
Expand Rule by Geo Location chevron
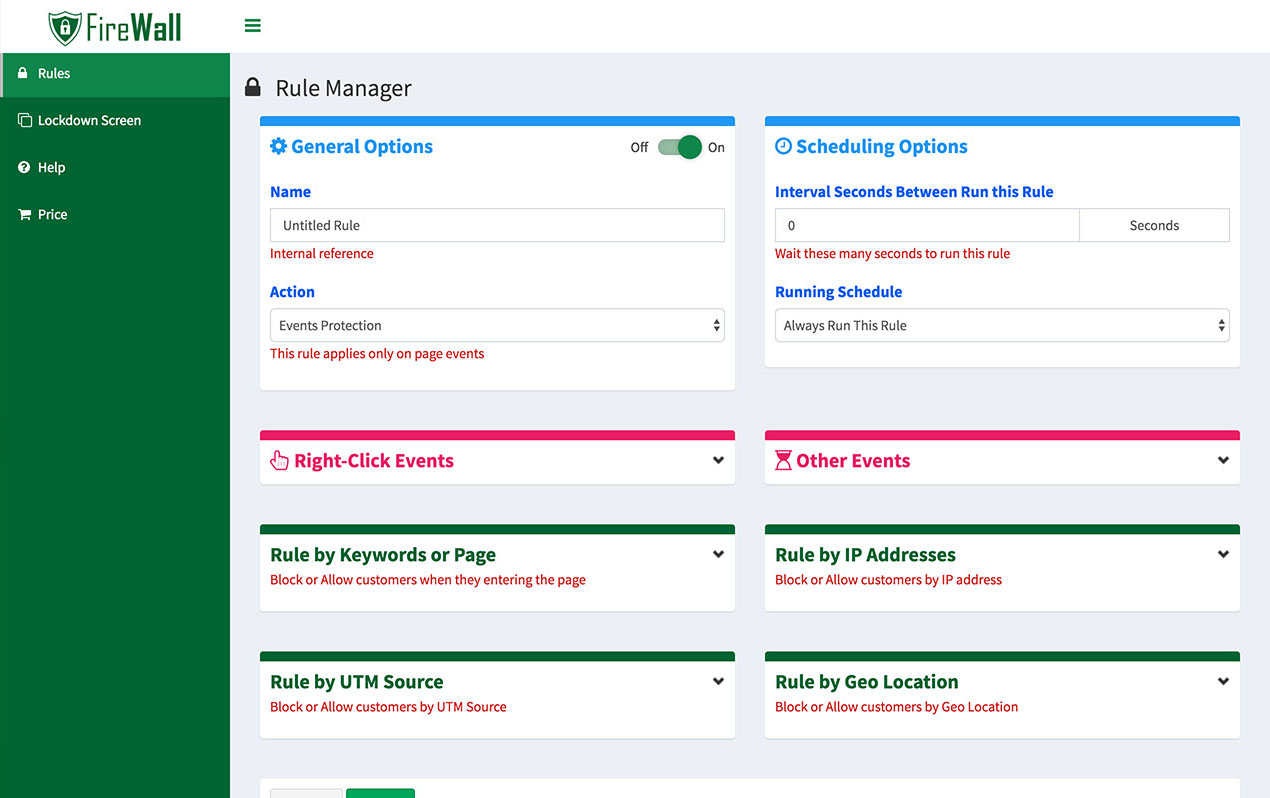(x=1223, y=681)
